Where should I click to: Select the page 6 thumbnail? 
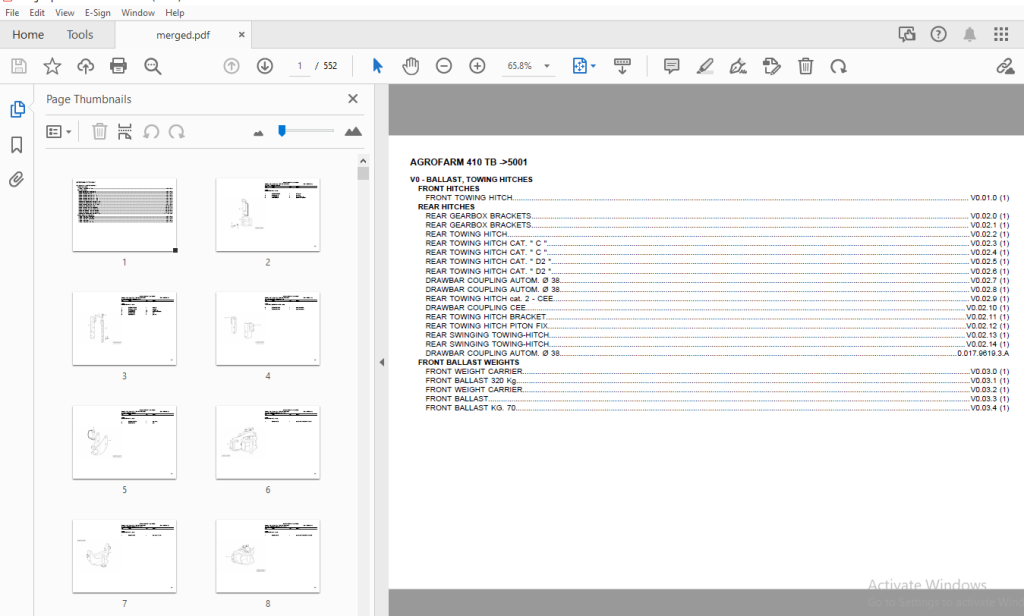(268, 442)
